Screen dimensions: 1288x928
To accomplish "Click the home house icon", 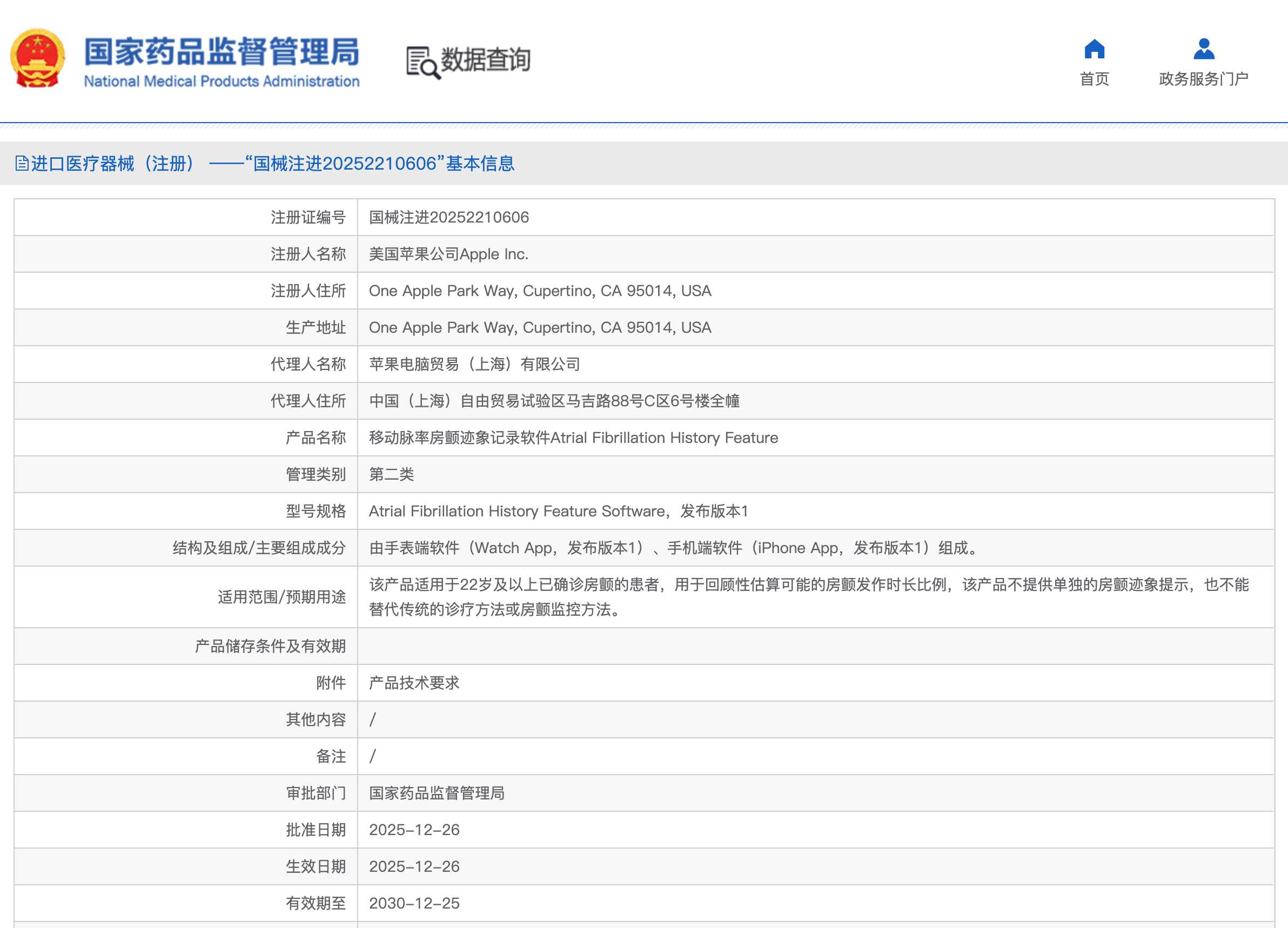I will [x=1094, y=49].
